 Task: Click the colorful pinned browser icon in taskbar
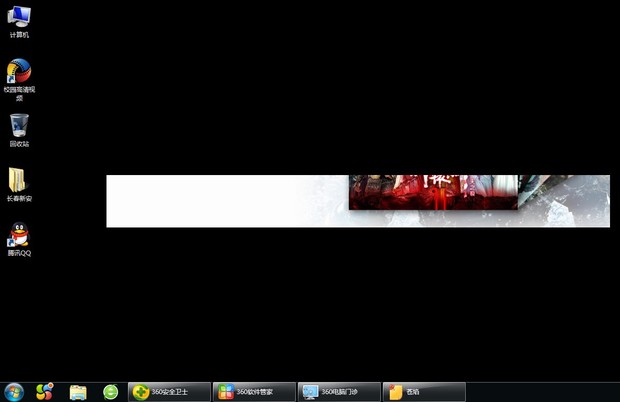coord(45,391)
